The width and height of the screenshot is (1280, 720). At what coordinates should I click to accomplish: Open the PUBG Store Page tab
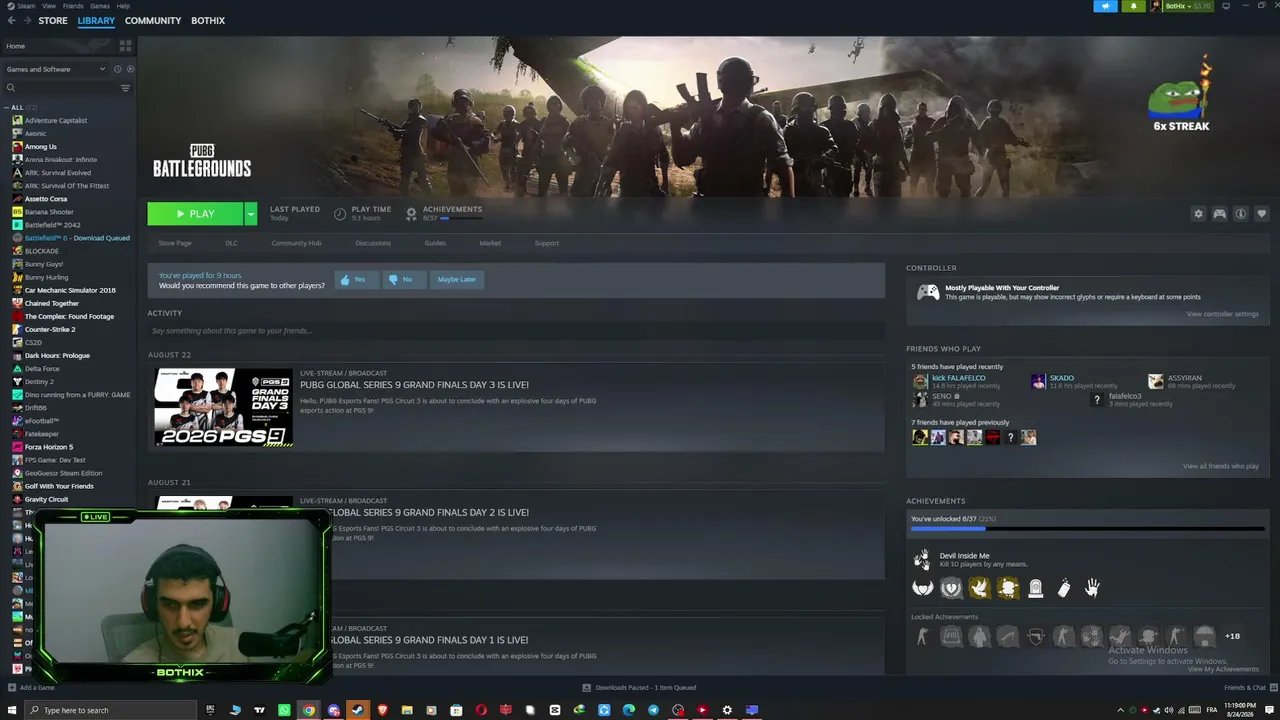pyautogui.click(x=175, y=243)
